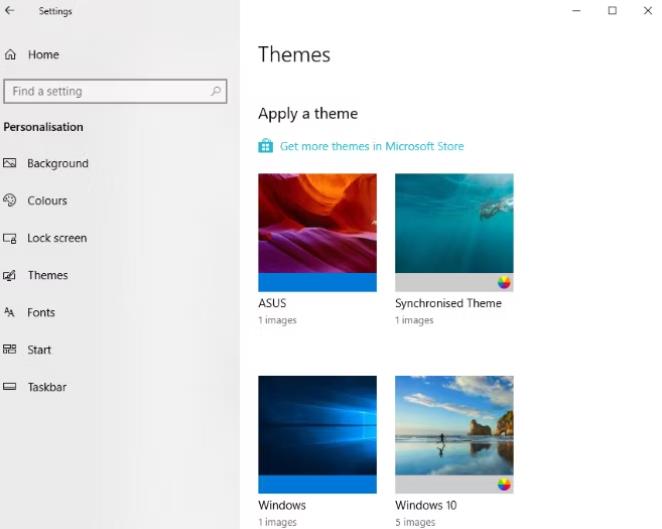This screenshot has width=662, height=529.
Task: Click the blue colour bar under ASUS
Action: pyautogui.click(x=317, y=282)
